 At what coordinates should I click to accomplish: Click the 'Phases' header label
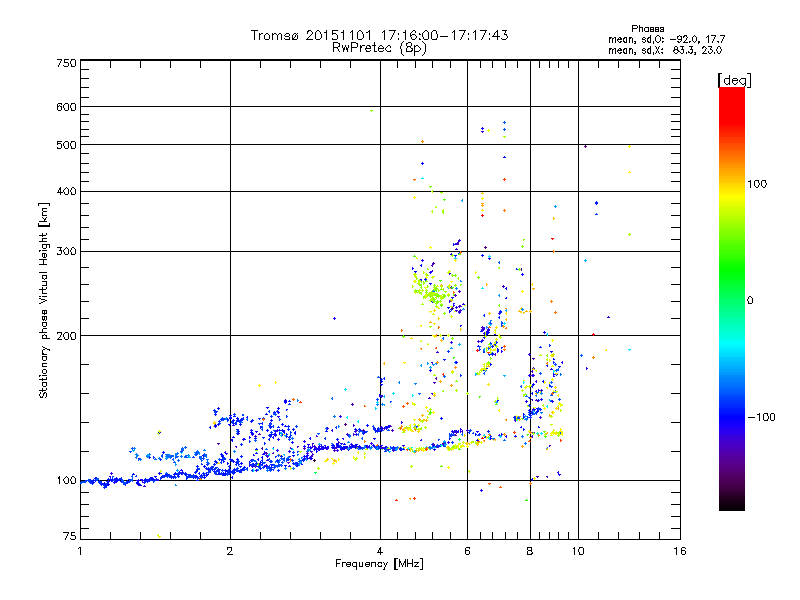pyautogui.click(x=647, y=29)
